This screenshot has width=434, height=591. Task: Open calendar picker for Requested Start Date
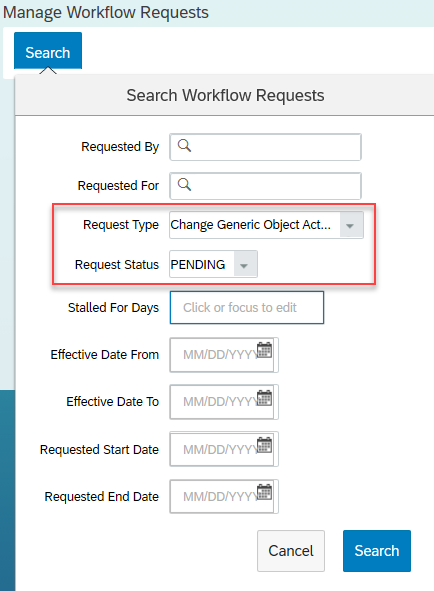tap(264, 445)
